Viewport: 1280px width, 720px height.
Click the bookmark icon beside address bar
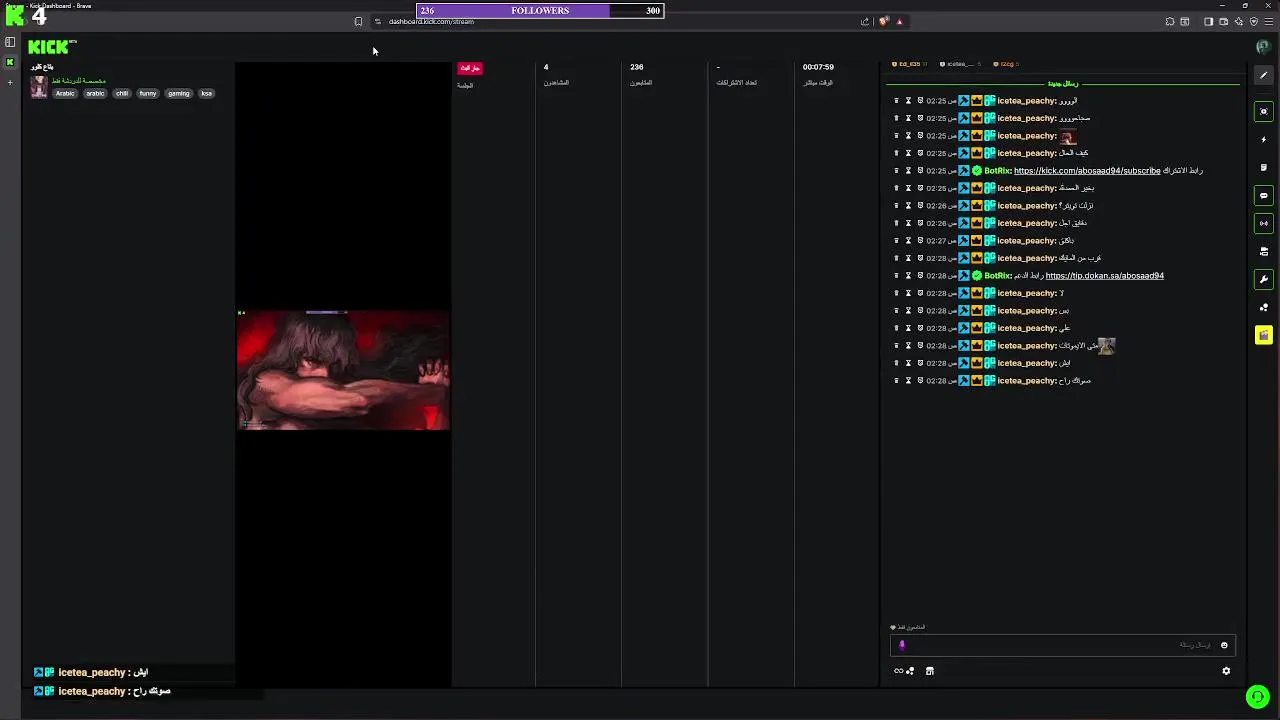pyautogui.click(x=358, y=21)
